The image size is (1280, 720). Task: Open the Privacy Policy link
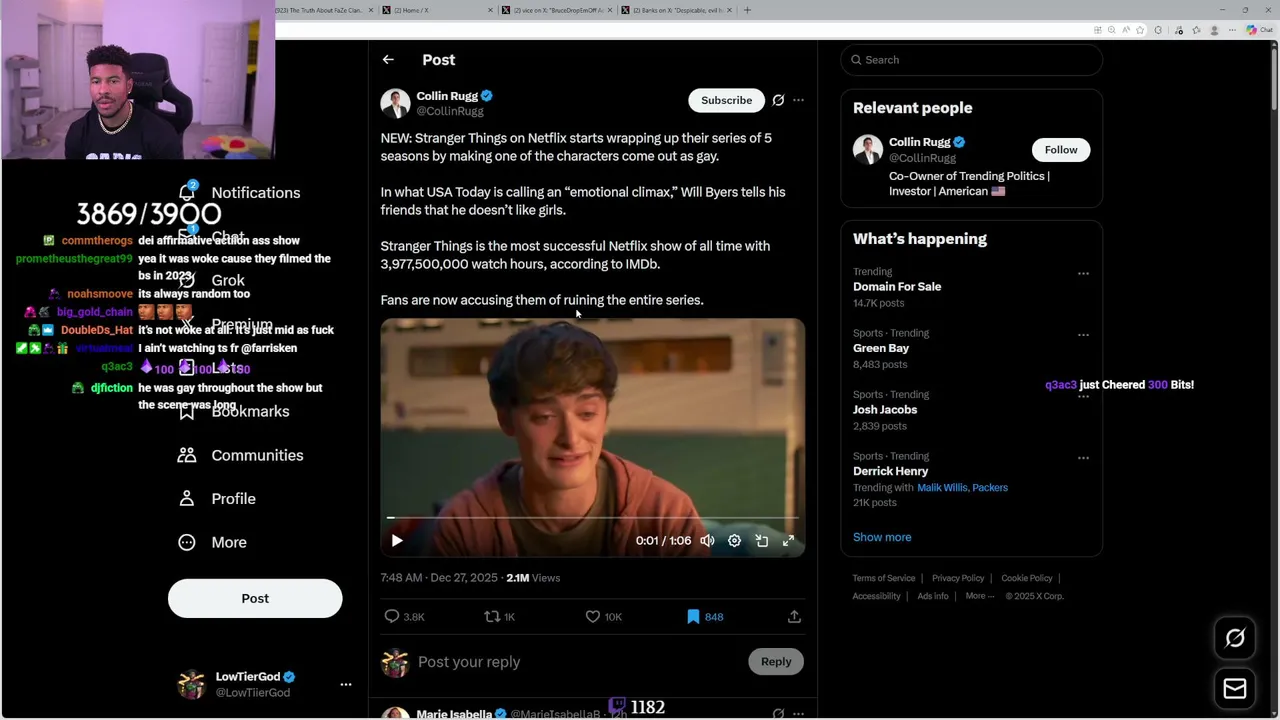pos(958,578)
